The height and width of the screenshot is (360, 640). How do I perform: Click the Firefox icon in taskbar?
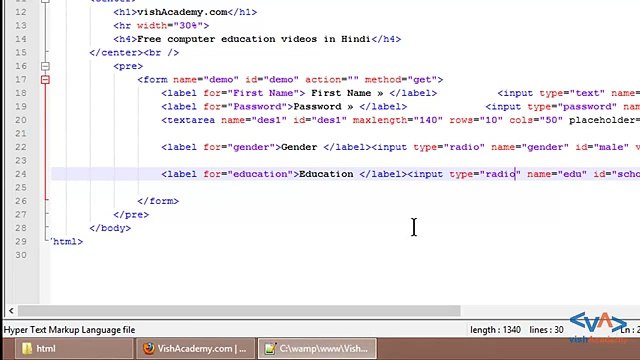point(149,348)
